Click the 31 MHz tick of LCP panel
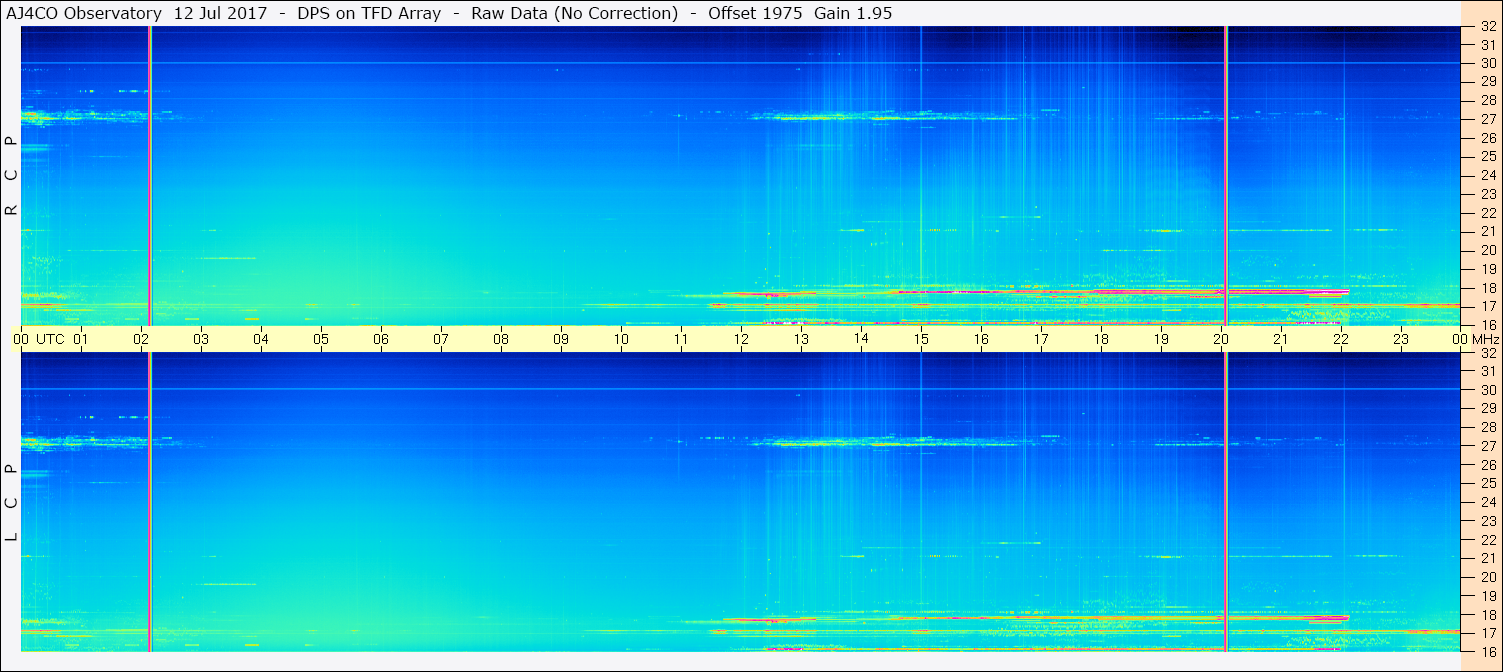This screenshot has height=672, width=1503. pos(1487,371)
